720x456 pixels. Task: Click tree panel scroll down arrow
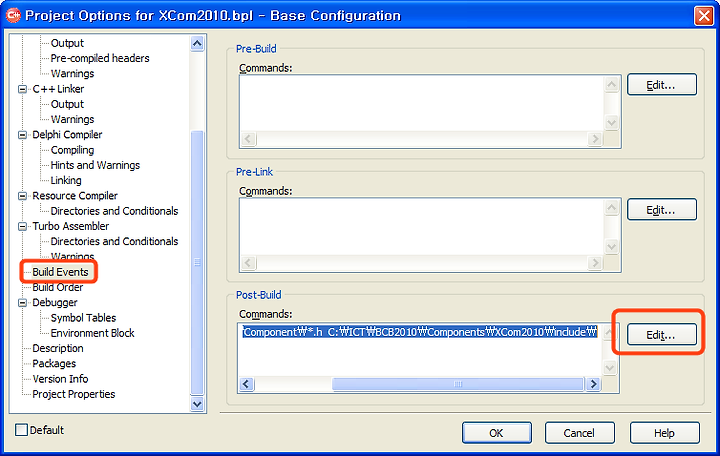pos(197,404)
